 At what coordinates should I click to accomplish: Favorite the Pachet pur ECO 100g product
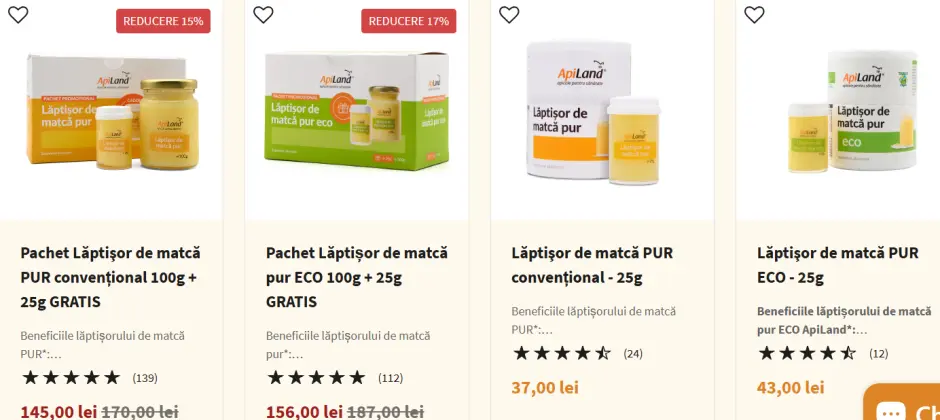[x=263, y=14]
